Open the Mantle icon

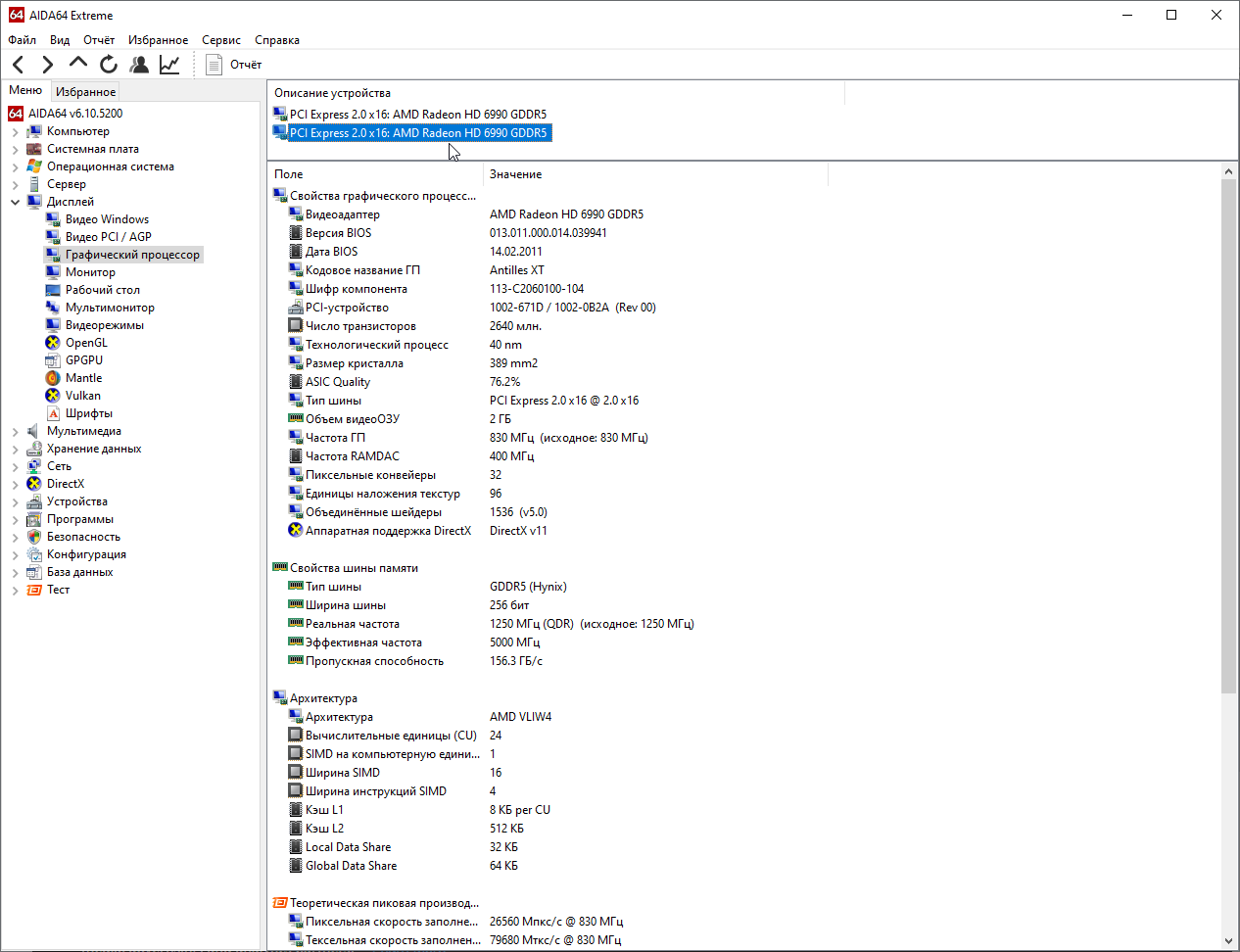click(53, 378)
